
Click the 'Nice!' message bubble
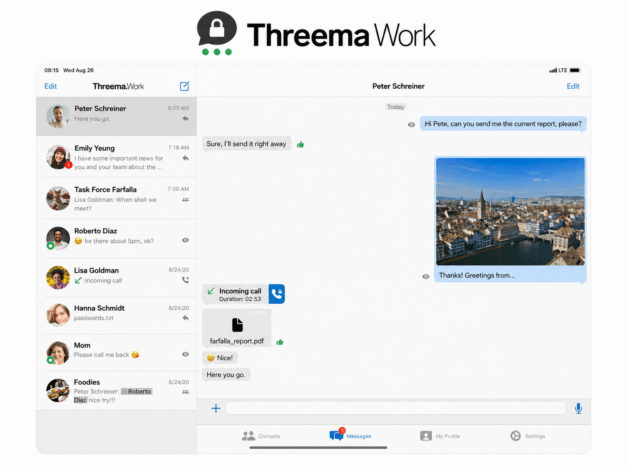(x=220, y=358)
